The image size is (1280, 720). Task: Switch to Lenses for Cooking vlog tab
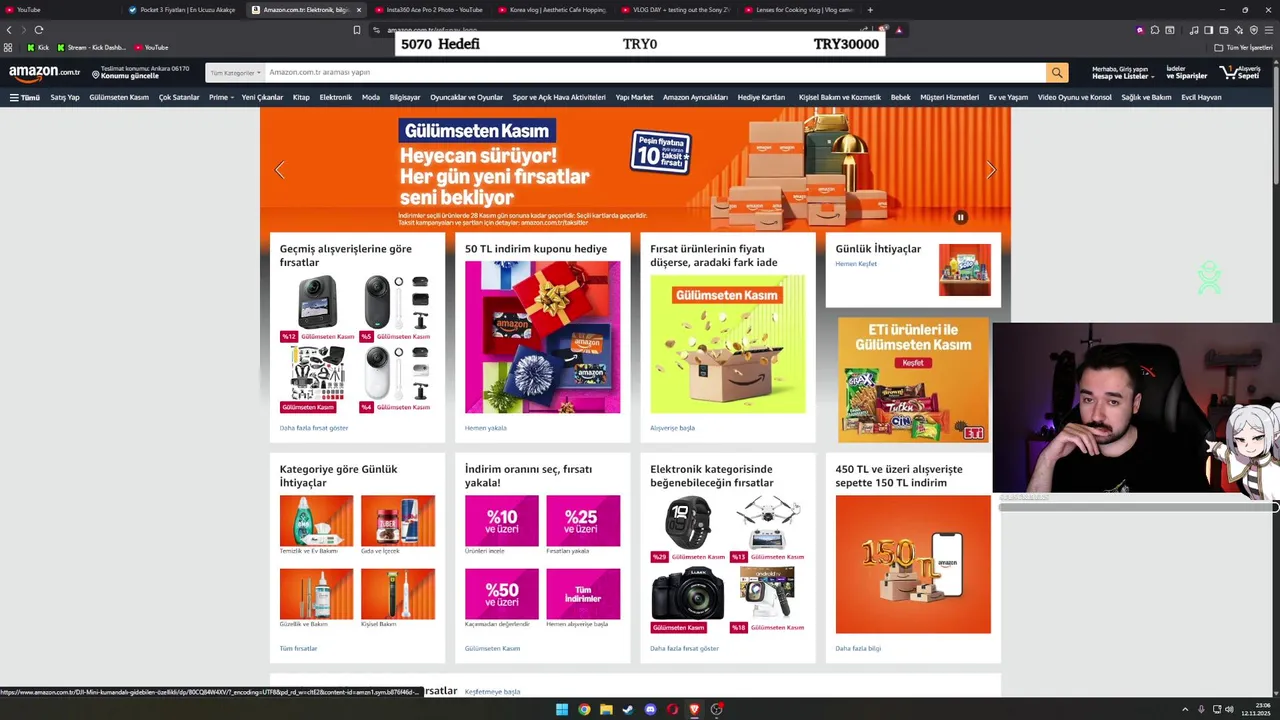point(799,10)
